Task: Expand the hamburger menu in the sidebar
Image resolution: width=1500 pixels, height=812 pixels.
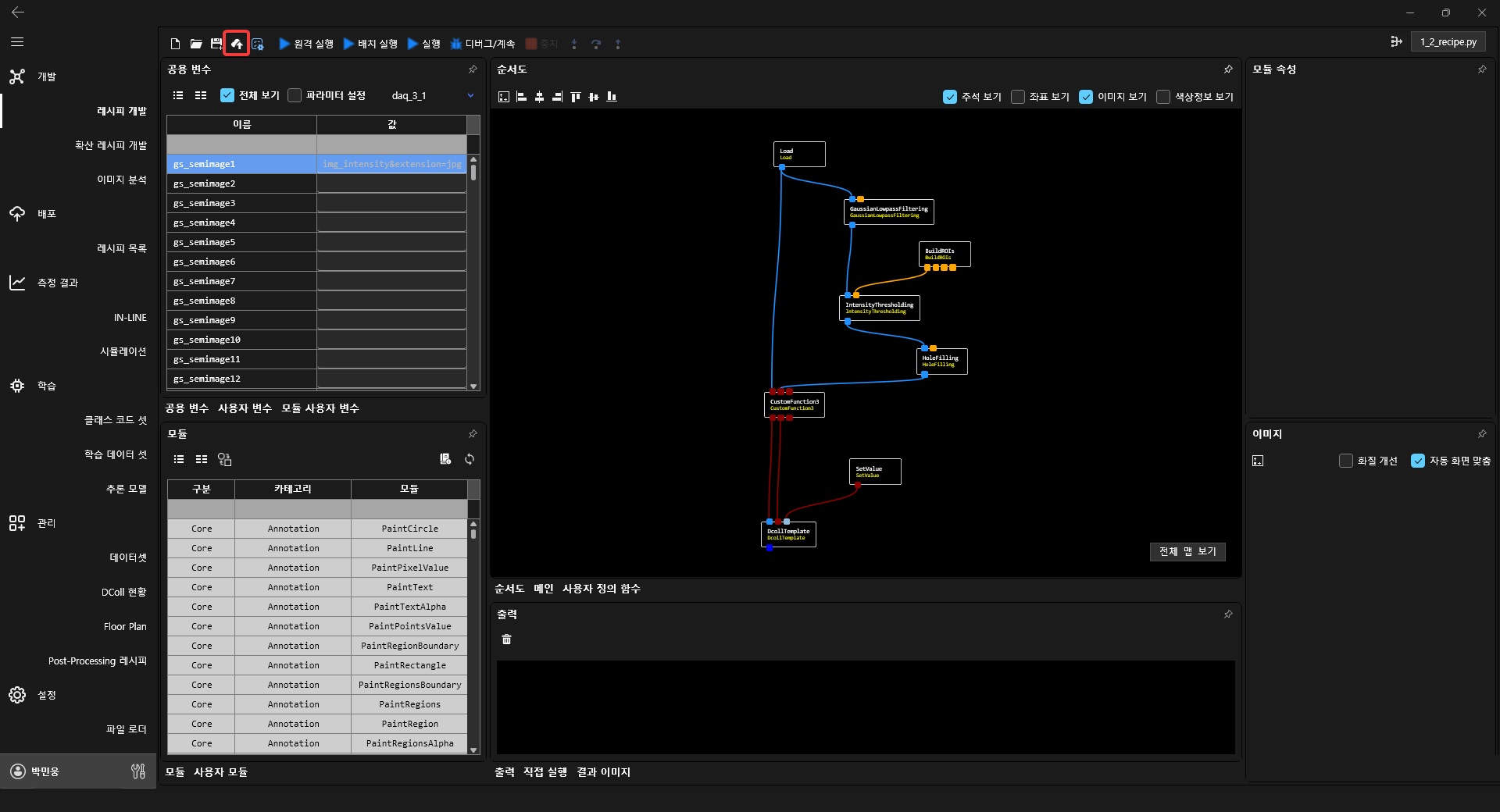Action: [x=17, y=42]
